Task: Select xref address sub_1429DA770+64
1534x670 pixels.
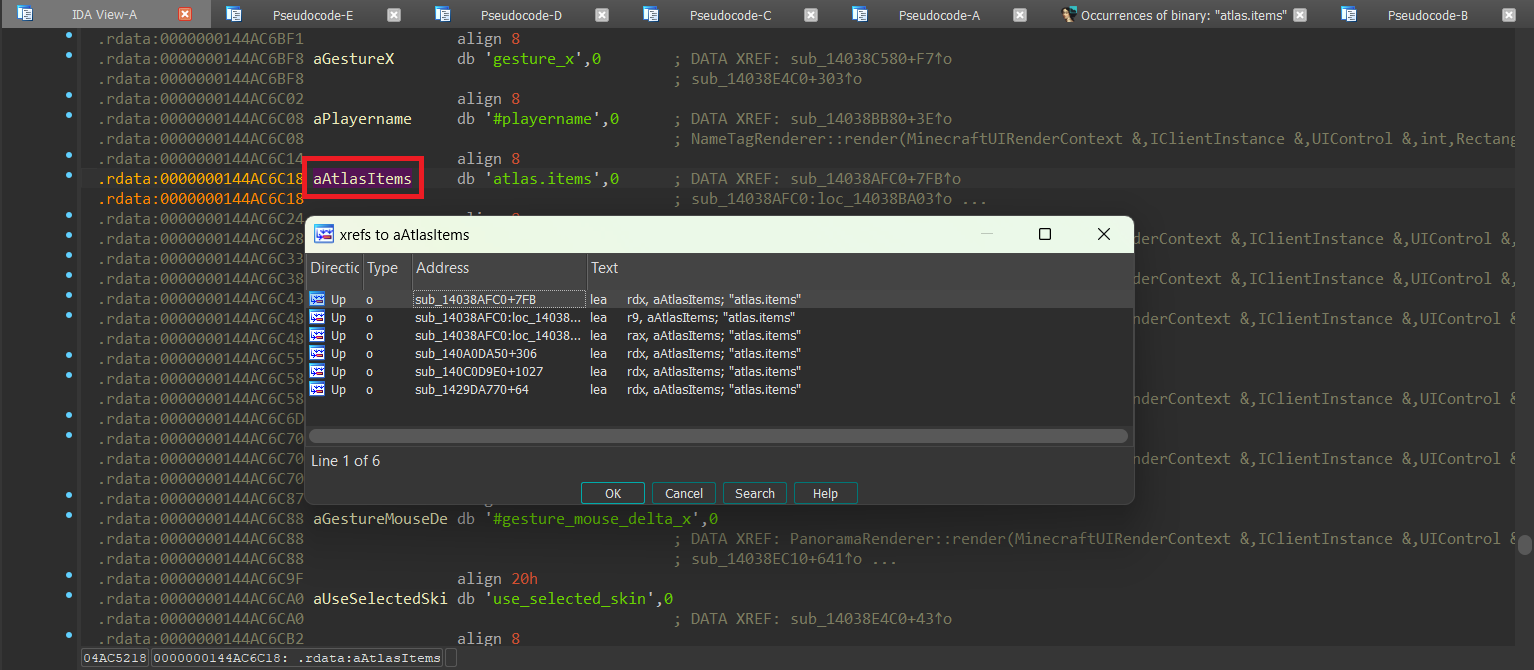Action: coord(472,389)
